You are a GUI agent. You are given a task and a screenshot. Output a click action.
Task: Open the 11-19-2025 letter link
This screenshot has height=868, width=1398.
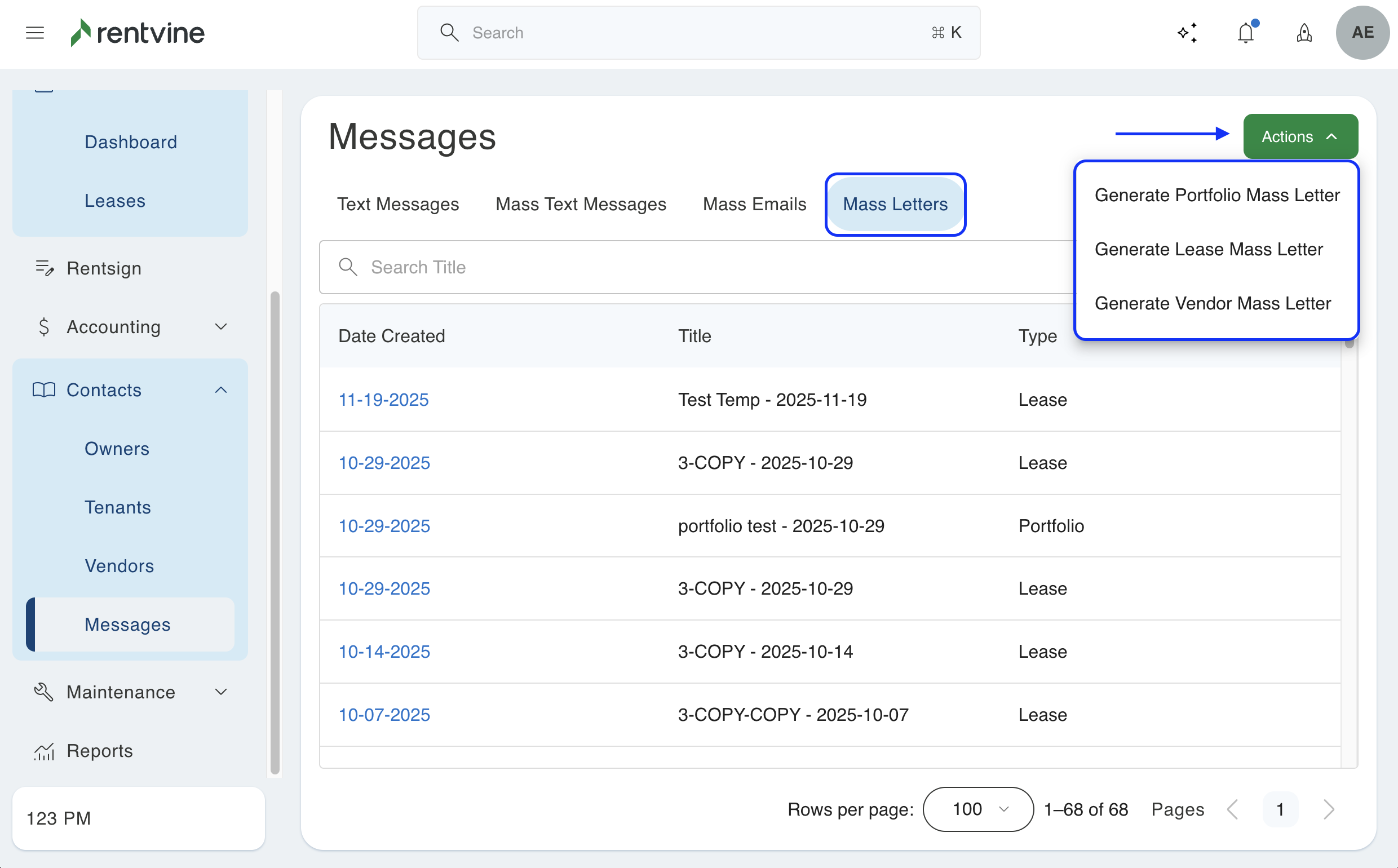pyautogui.click(x=383, y=400)
